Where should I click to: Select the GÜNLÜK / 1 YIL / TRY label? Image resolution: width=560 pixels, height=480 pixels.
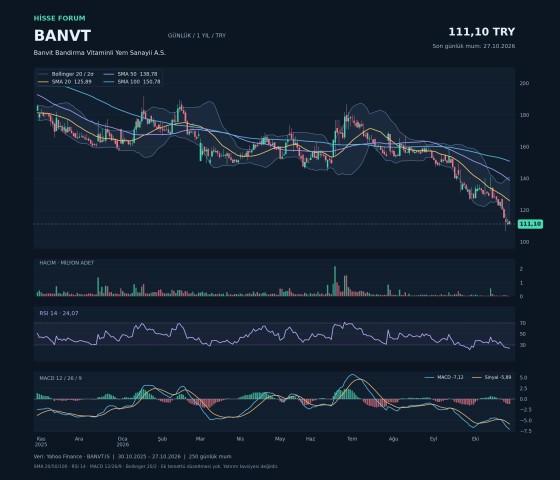[x=197, y=35]
